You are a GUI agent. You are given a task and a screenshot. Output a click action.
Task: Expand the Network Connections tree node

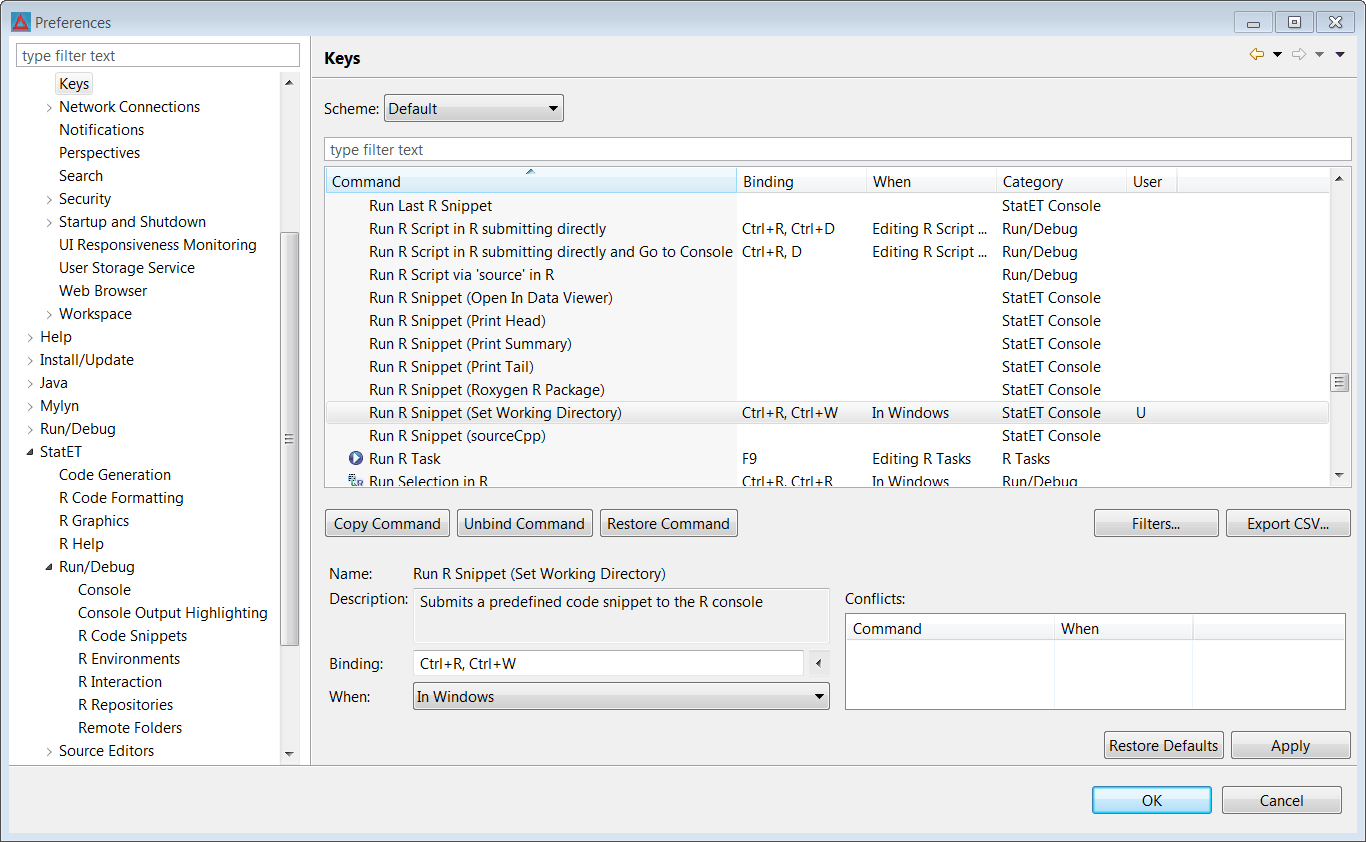click(x=49, y=107)
